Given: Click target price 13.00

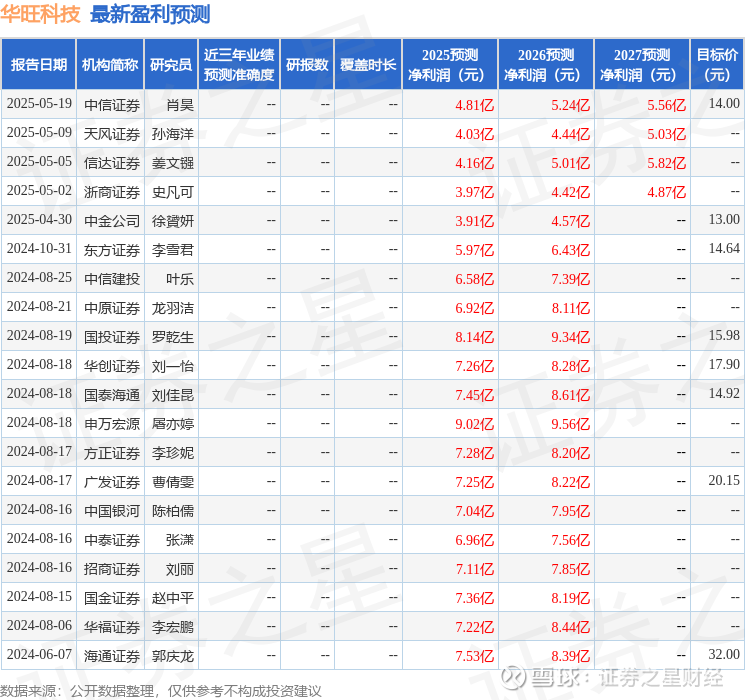Looking at the screenshot, I should click(724, 220).
